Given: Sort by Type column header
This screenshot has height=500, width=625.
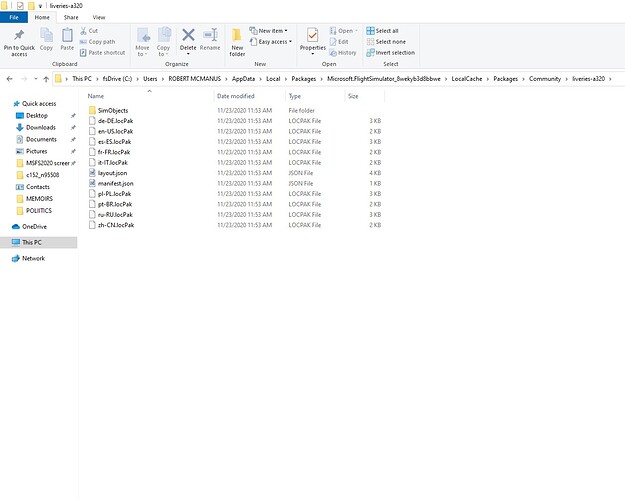Looking at the screenshot, I should tap(295, 96).
